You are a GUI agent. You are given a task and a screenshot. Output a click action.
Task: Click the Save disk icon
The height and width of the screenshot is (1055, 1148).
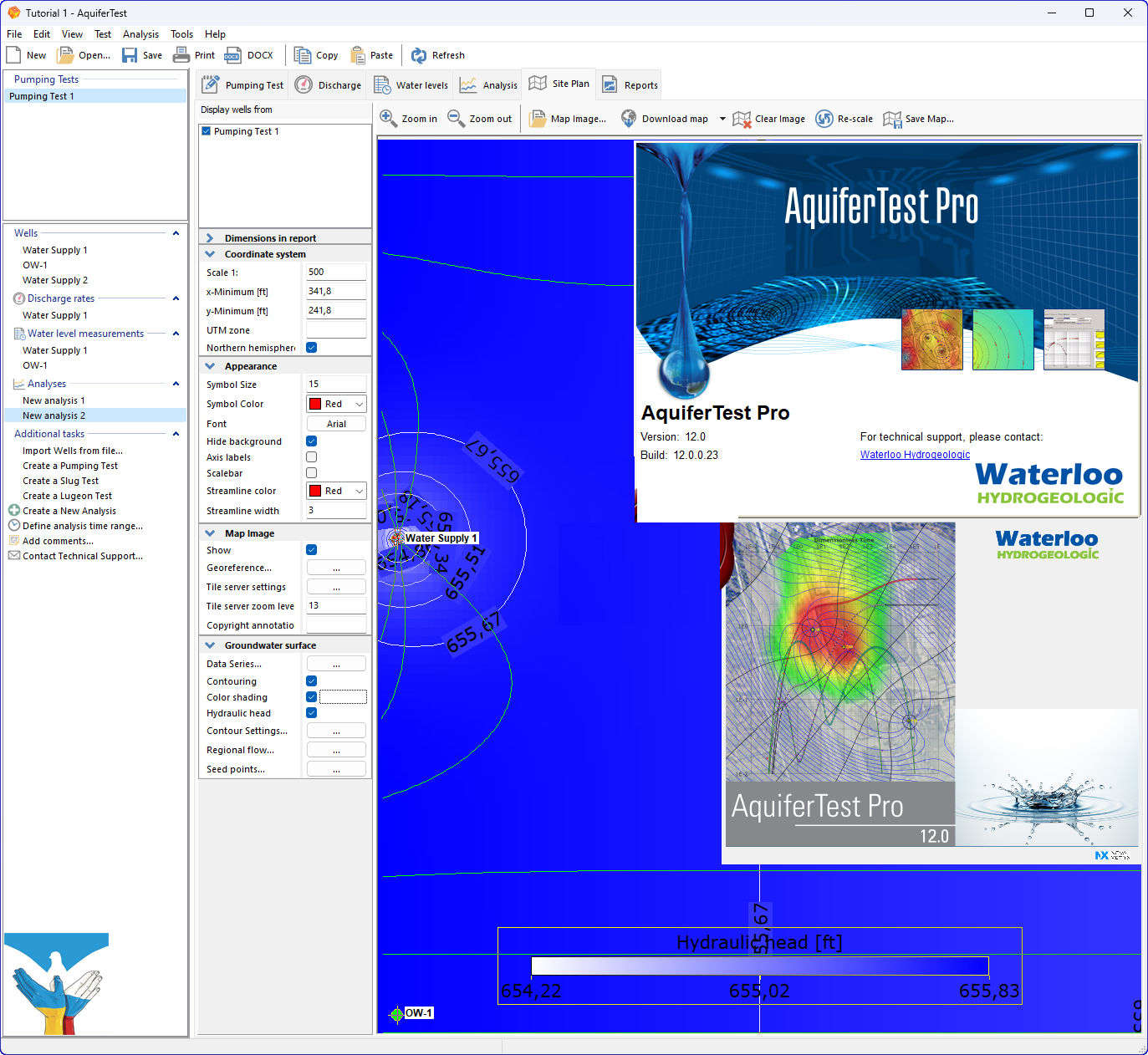[130, 55]
